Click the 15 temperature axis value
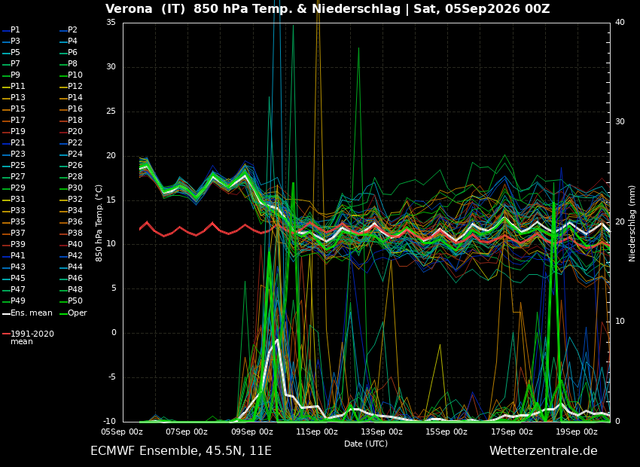This screenshot has height=467, width=640. click(x=111, y=200)
